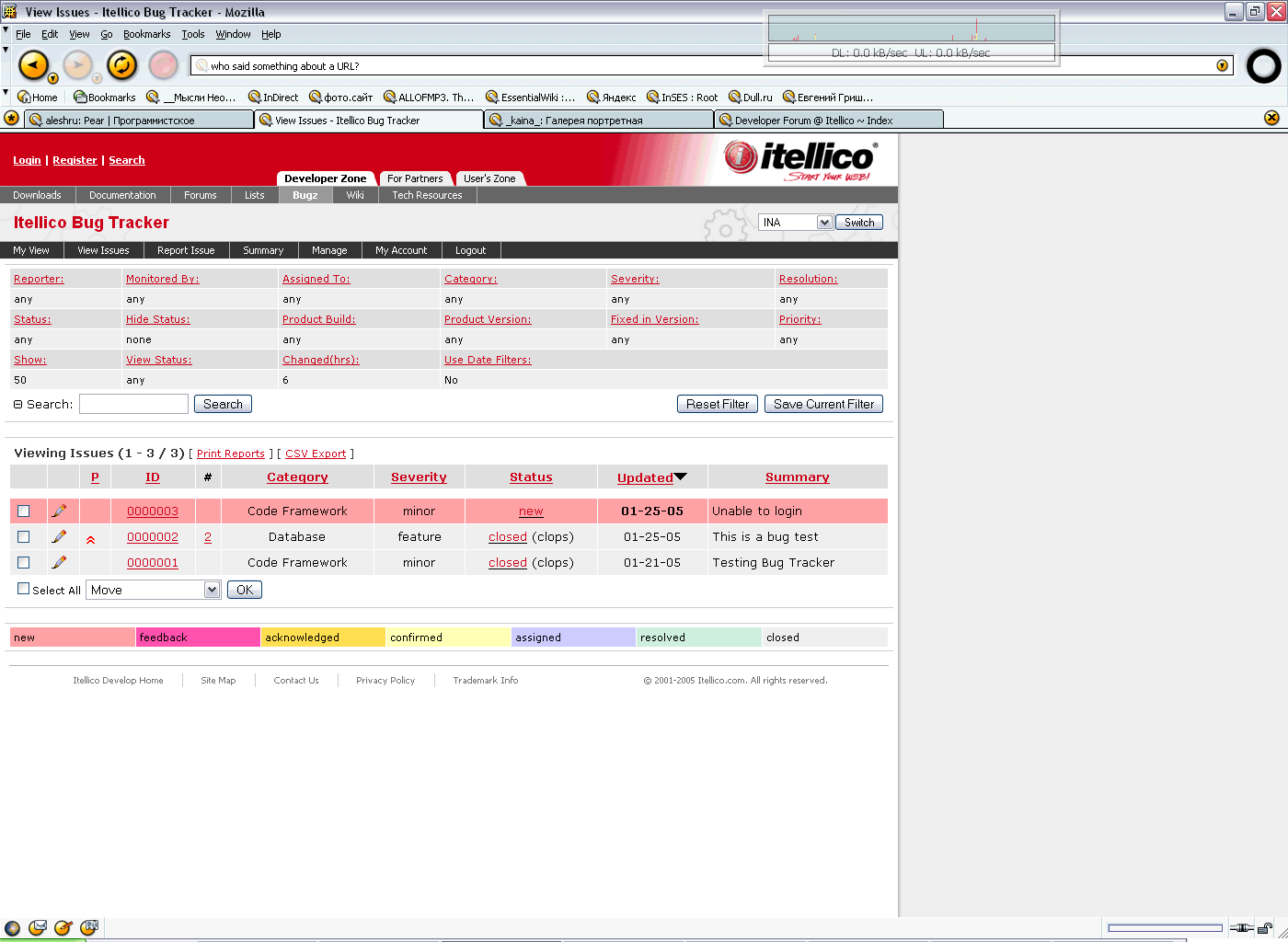
Task: Open the Move action dropdown
Action: [x=154, y=590]
